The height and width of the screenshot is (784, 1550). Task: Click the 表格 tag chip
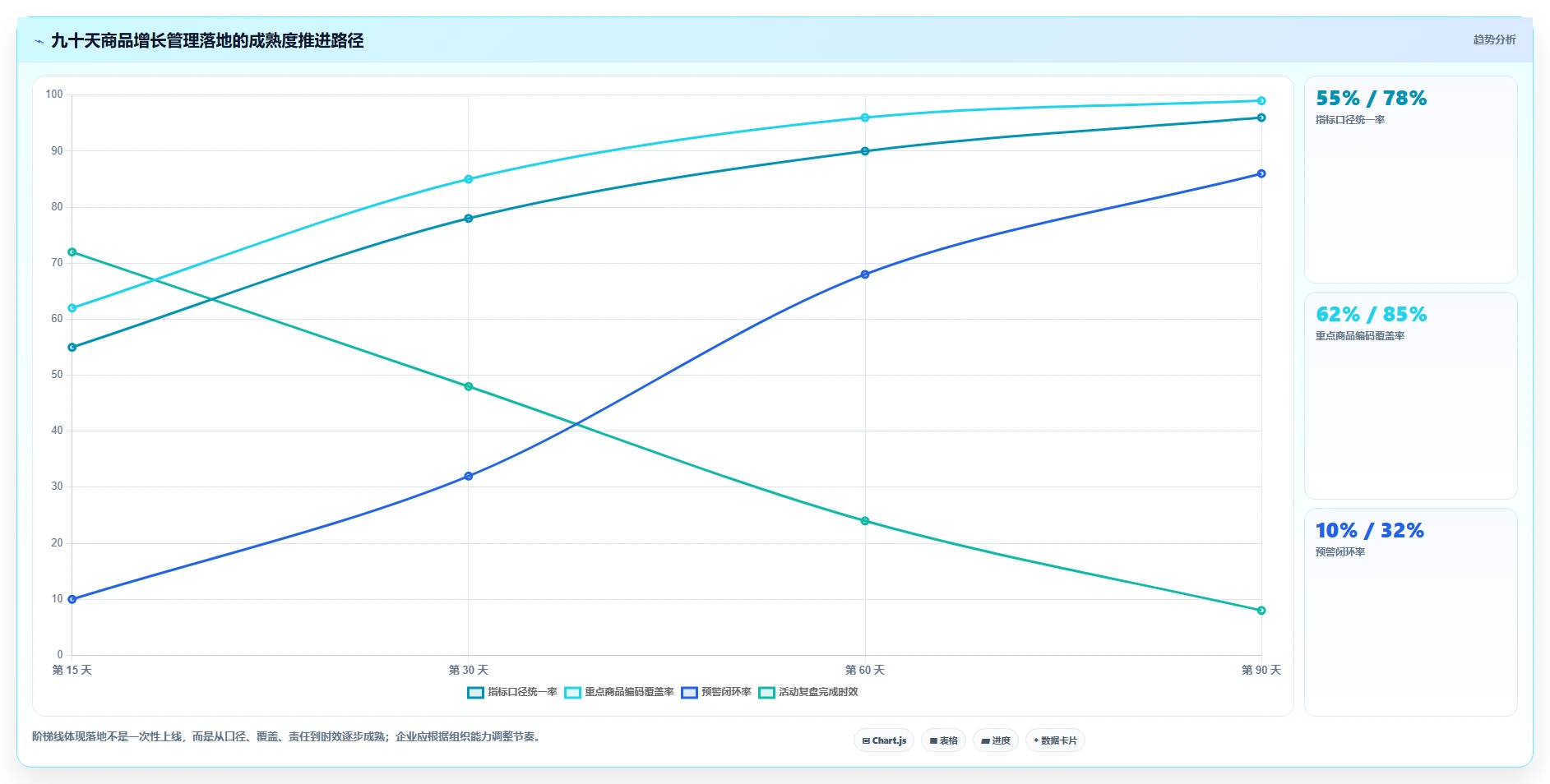point(943,740)
